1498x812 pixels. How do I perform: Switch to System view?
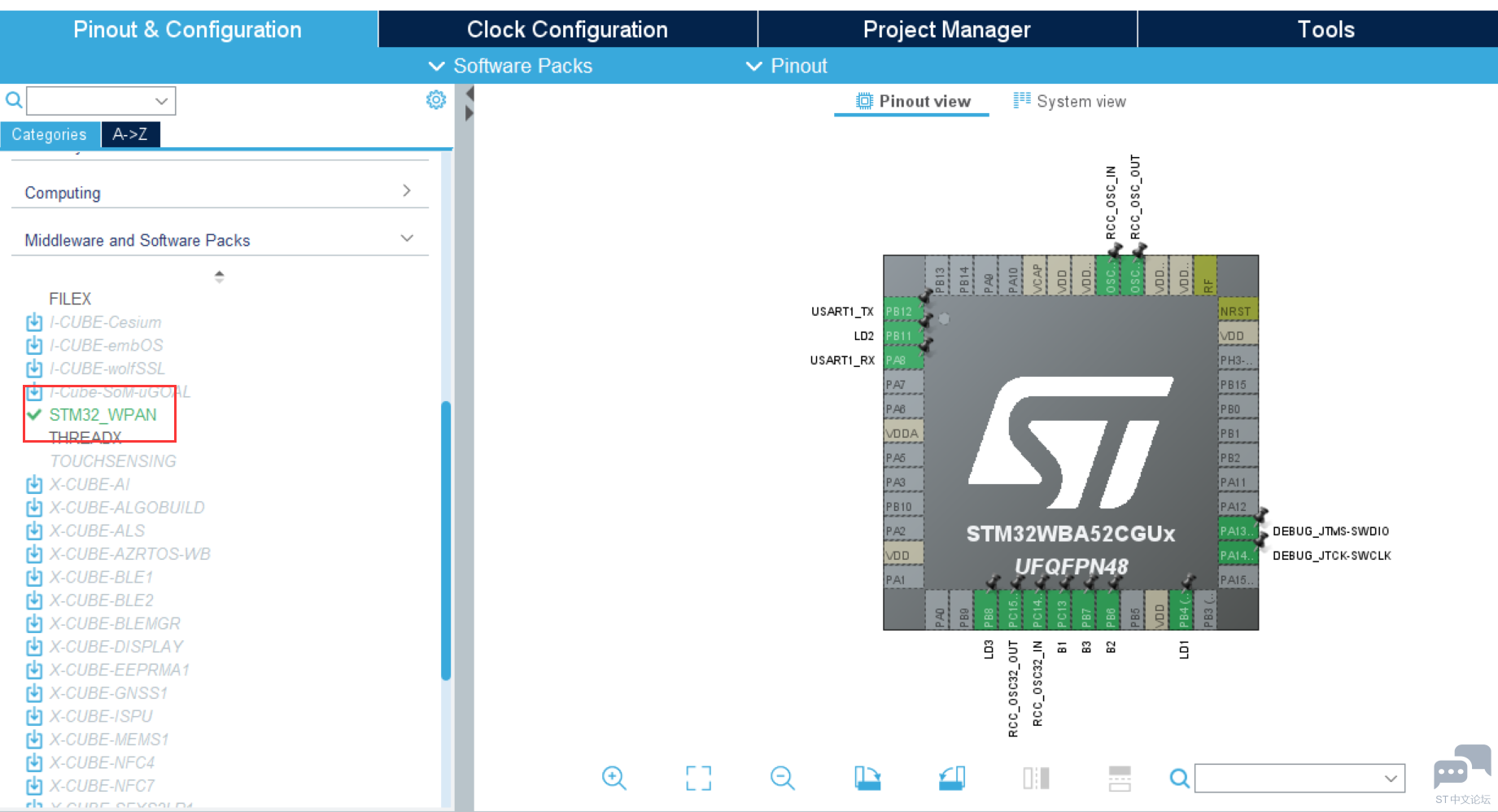click(x=1069, y=102)
